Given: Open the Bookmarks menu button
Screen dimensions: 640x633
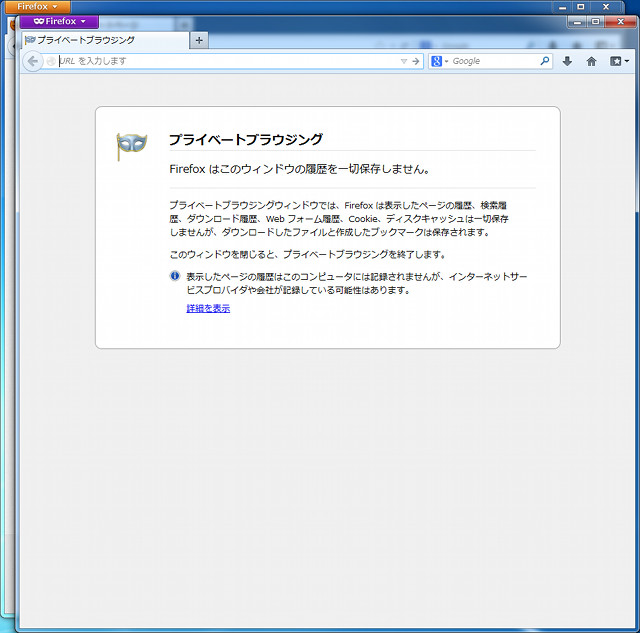Looking at the screenshot, I should tap(619, 61).
